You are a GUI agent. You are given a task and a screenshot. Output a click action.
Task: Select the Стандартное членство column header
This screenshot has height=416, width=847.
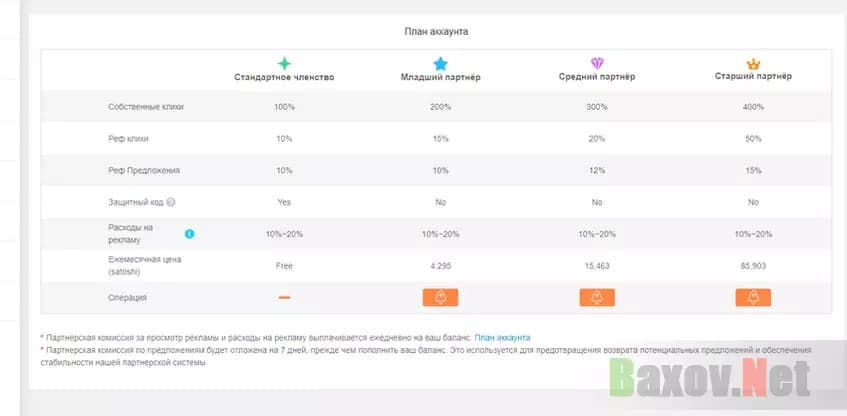pos(284,77)
